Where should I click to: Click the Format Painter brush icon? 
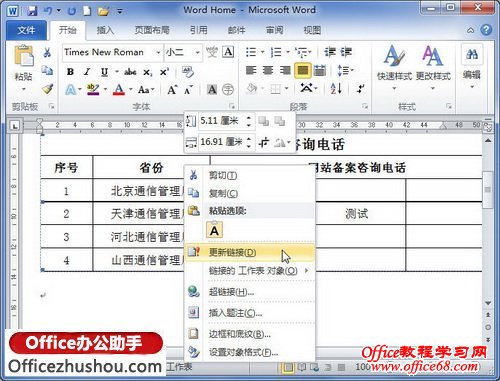point(47,89)
